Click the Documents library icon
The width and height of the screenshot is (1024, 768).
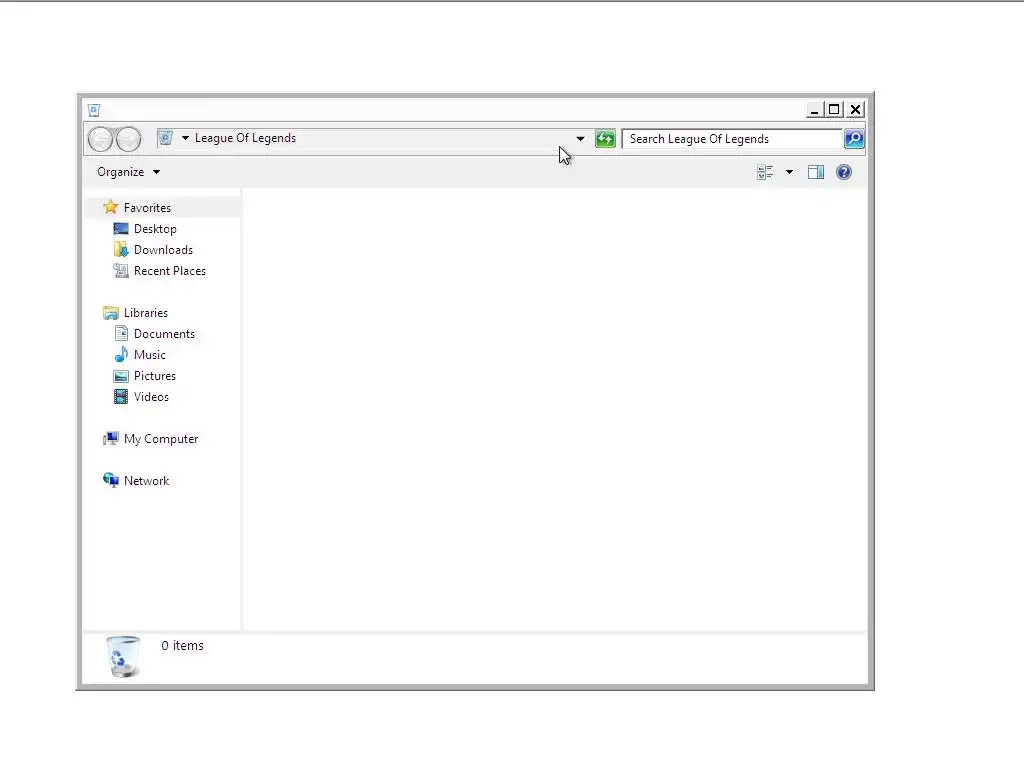[121, 334]
